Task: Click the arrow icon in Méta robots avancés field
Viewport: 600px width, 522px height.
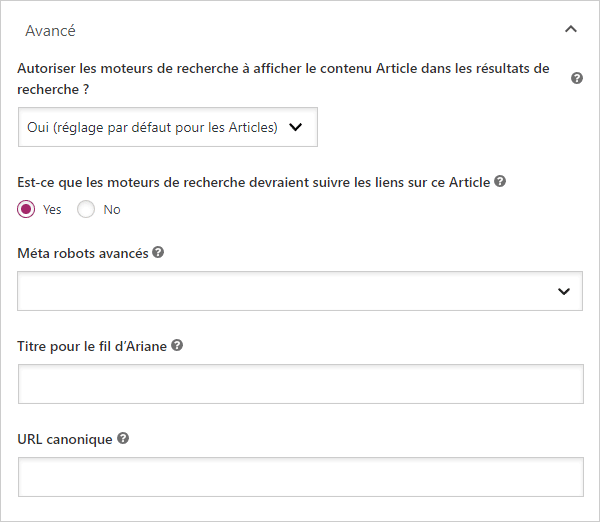Action: 564,291
